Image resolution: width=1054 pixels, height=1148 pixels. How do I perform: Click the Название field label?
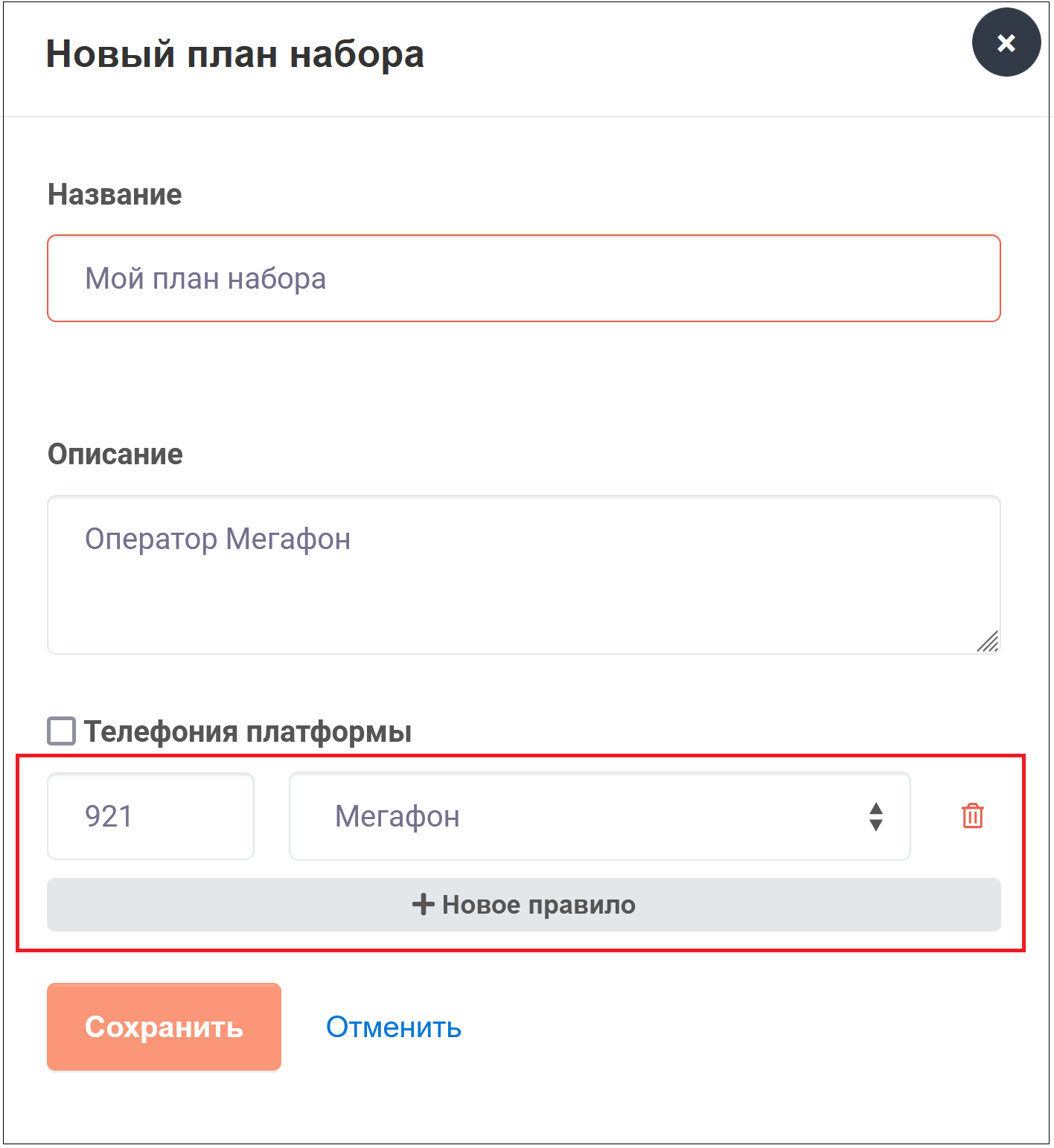pos(115,194)
